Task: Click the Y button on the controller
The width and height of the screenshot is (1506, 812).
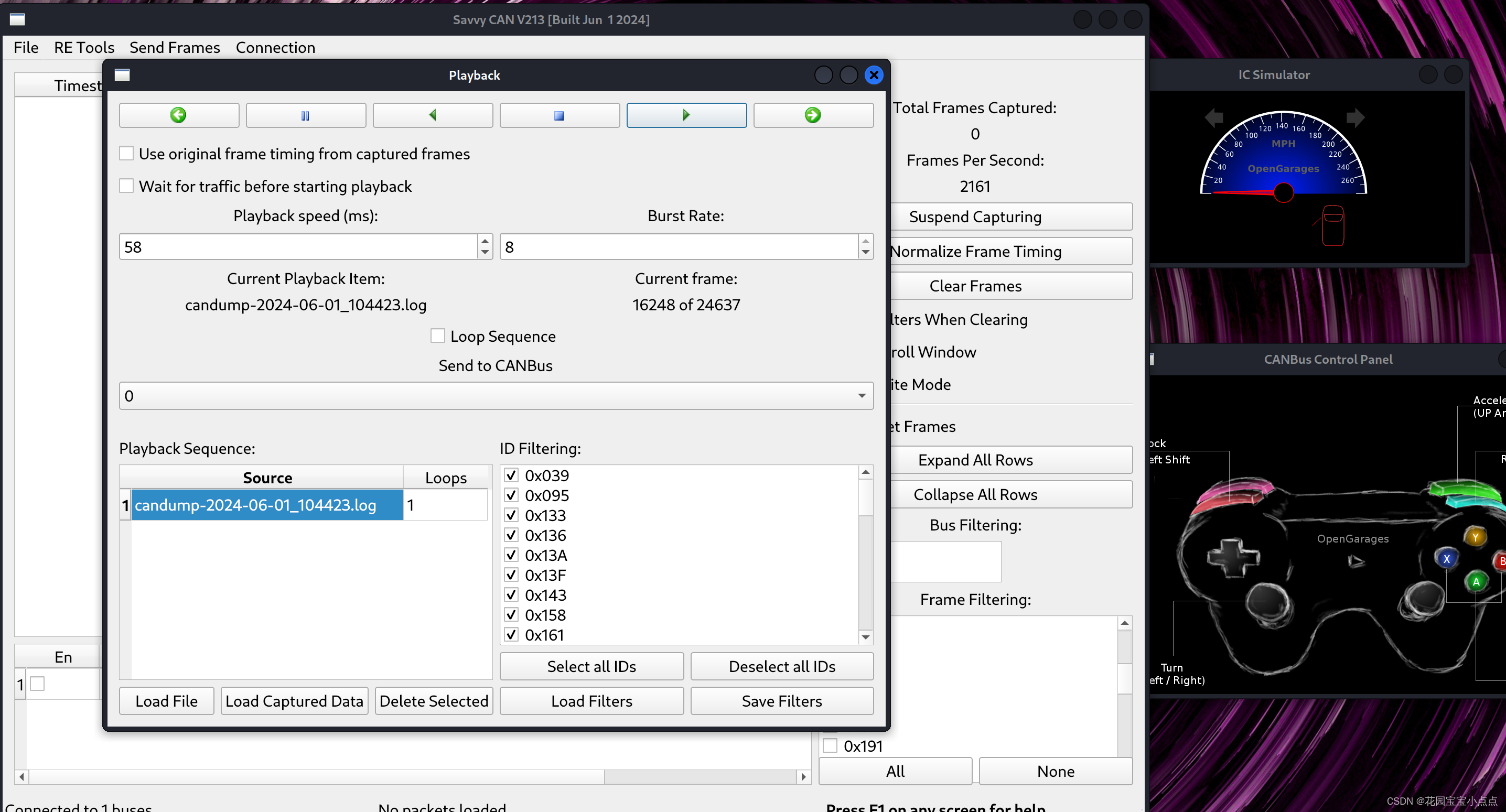Action: tap(1475, 537)
